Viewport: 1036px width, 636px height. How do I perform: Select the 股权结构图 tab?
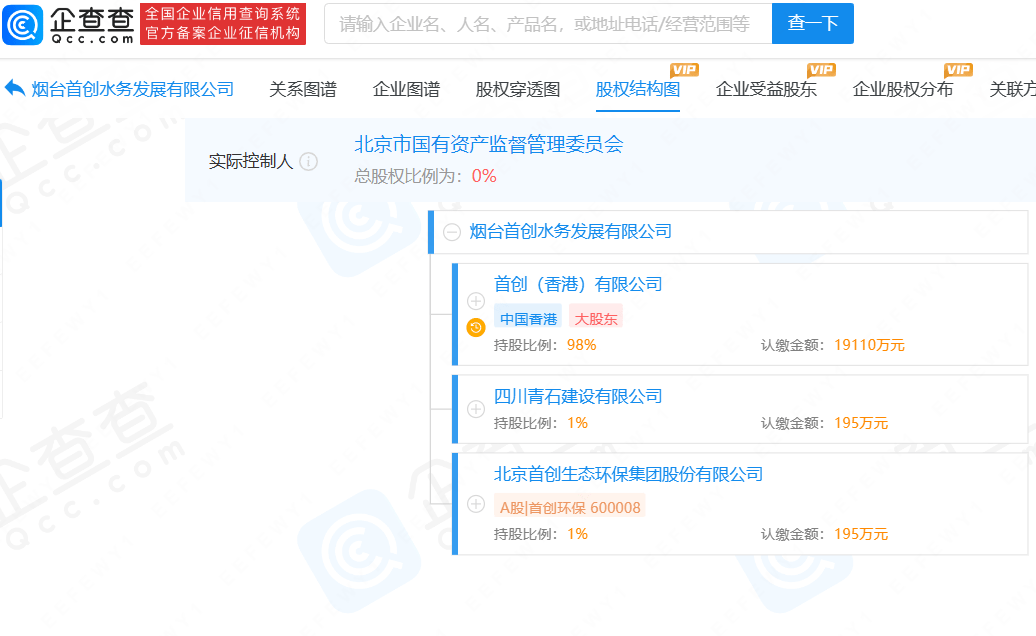click(x=638, y=89)
